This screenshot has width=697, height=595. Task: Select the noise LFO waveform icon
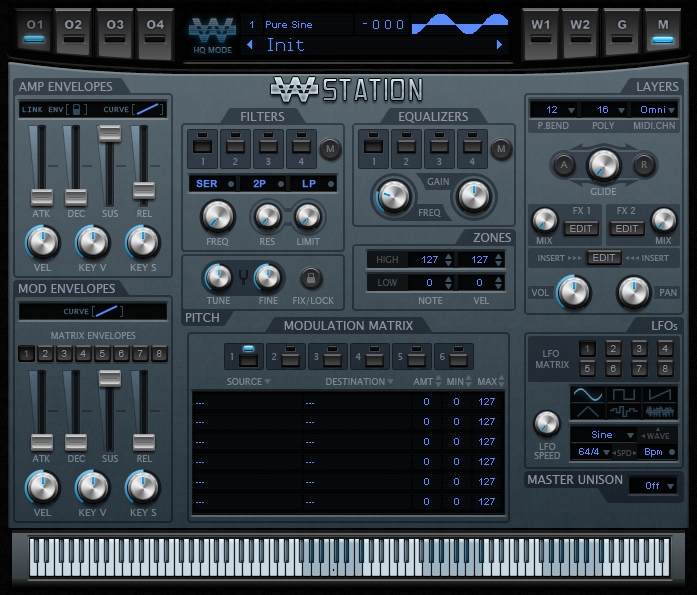[x=660, y=411]
